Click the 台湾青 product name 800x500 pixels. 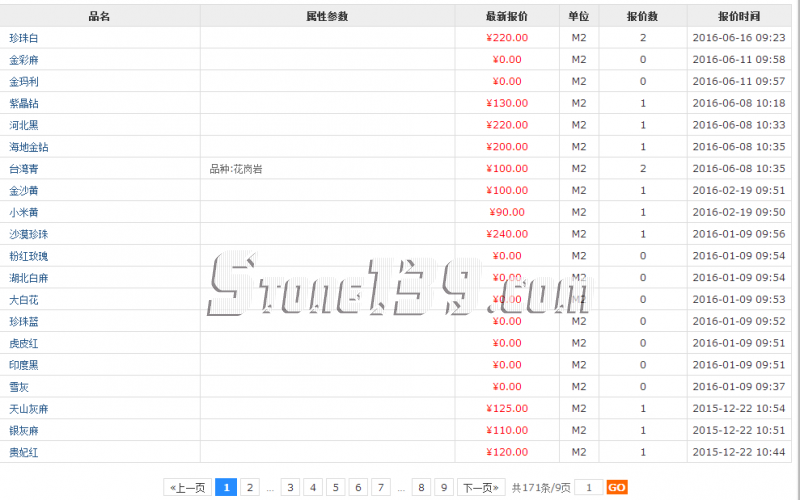click(x=24, y=169)
